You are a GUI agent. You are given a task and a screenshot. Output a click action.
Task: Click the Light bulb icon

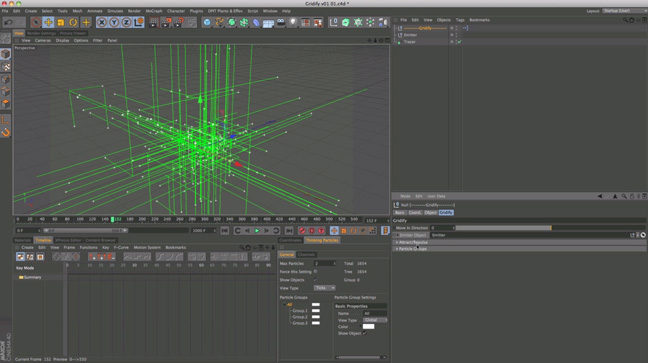click(293, 22)
